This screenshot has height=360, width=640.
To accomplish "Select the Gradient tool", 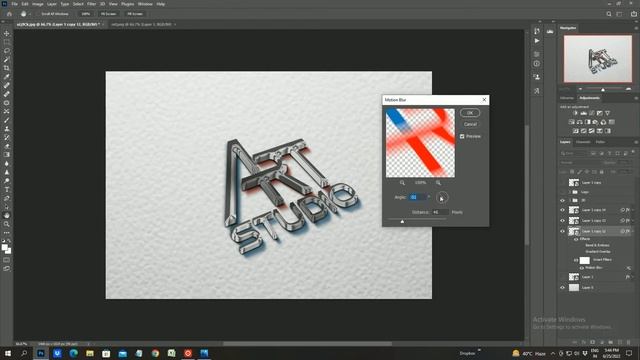I will tap(7, 155).
